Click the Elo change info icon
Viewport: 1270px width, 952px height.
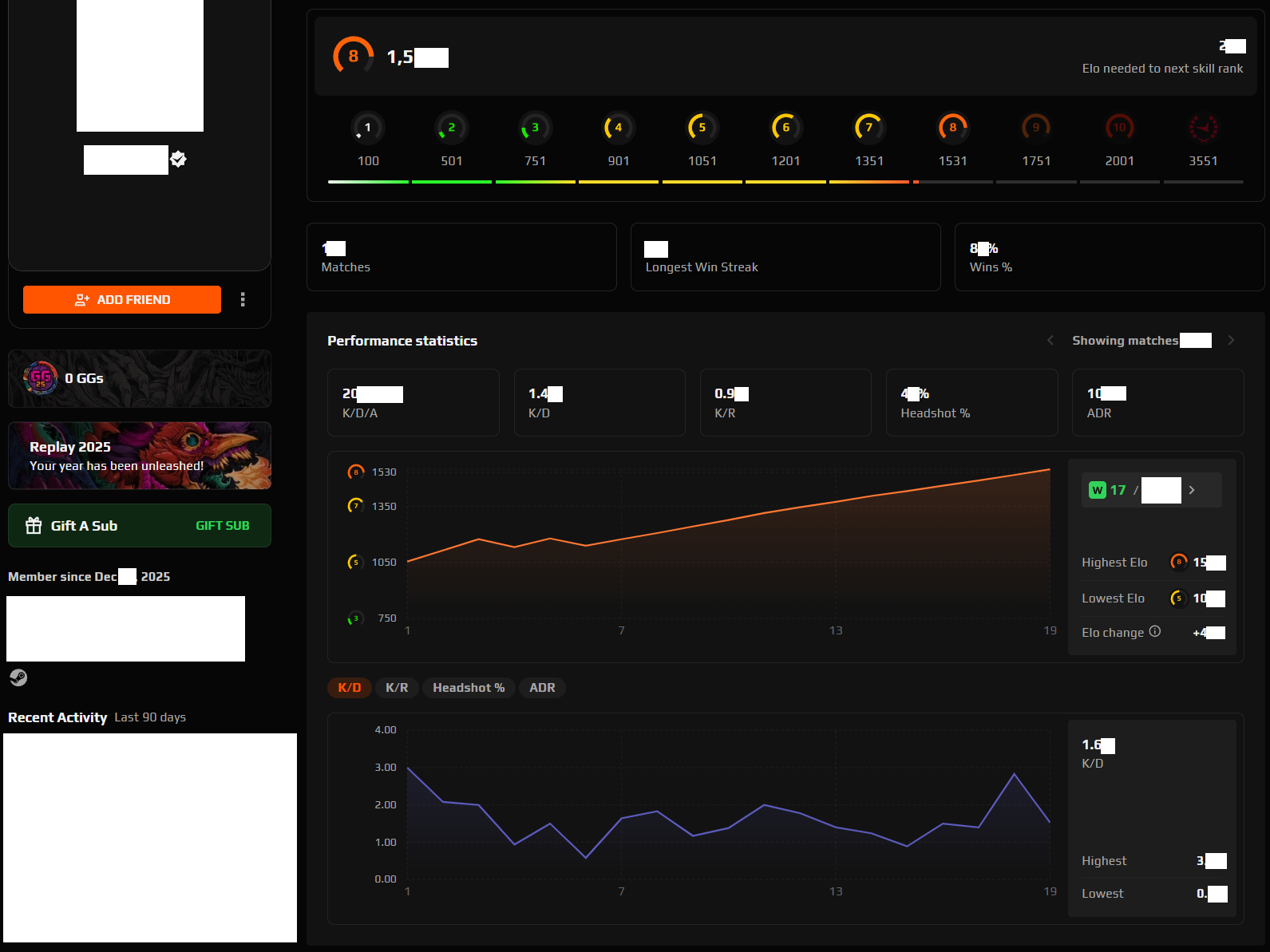(1154, 631)
